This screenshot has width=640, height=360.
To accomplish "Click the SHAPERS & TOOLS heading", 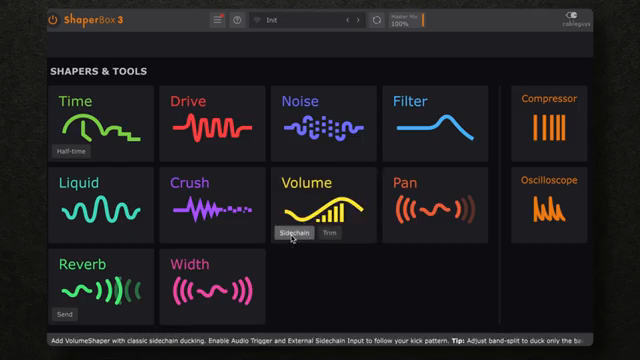I will pyautogui.click(x=98, y=71).
